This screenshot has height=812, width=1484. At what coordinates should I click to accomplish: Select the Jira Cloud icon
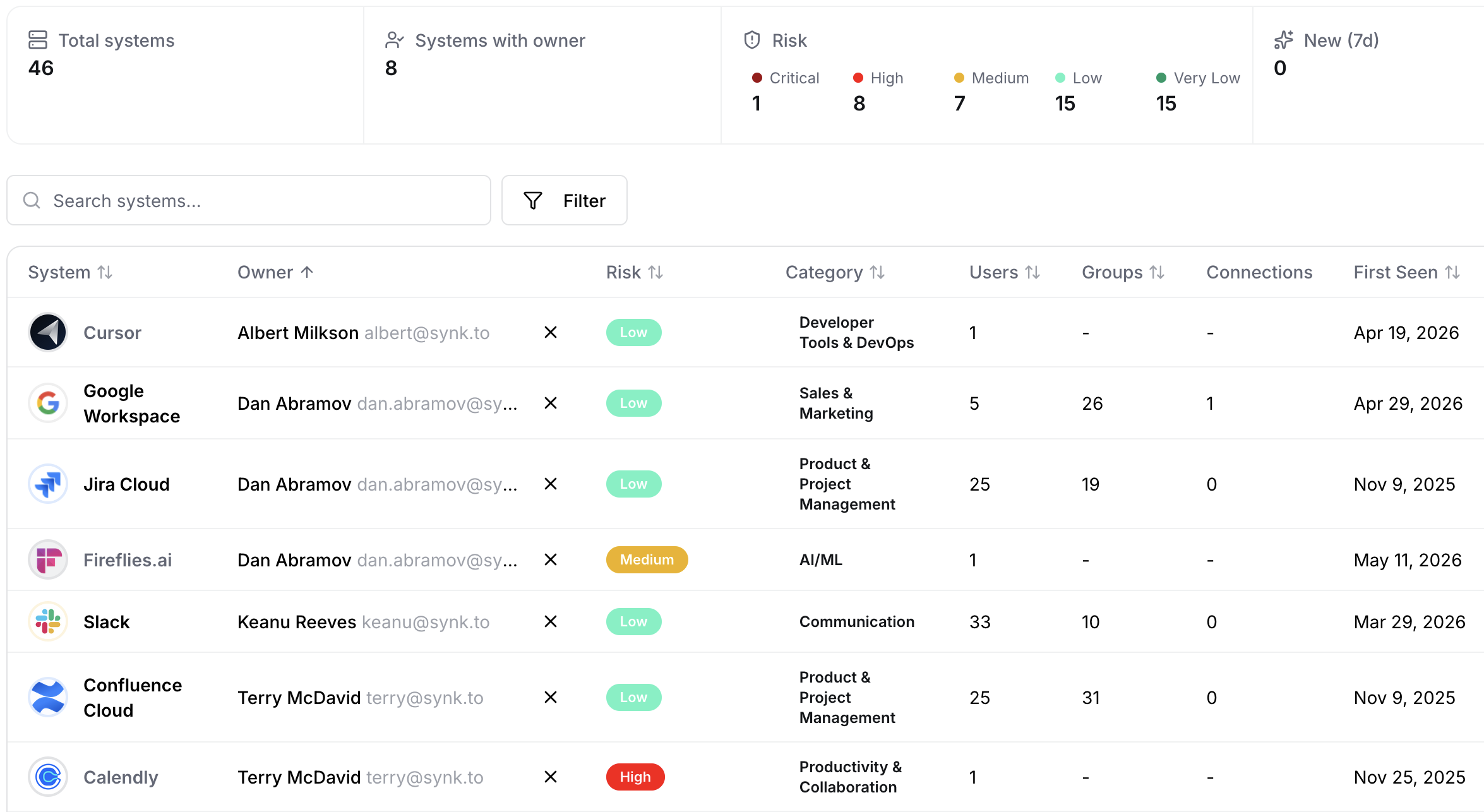tap(48, 484)
